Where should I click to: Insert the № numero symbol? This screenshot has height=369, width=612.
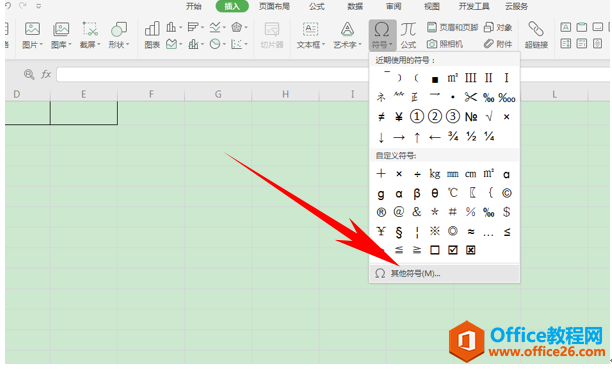pos(471,116)
